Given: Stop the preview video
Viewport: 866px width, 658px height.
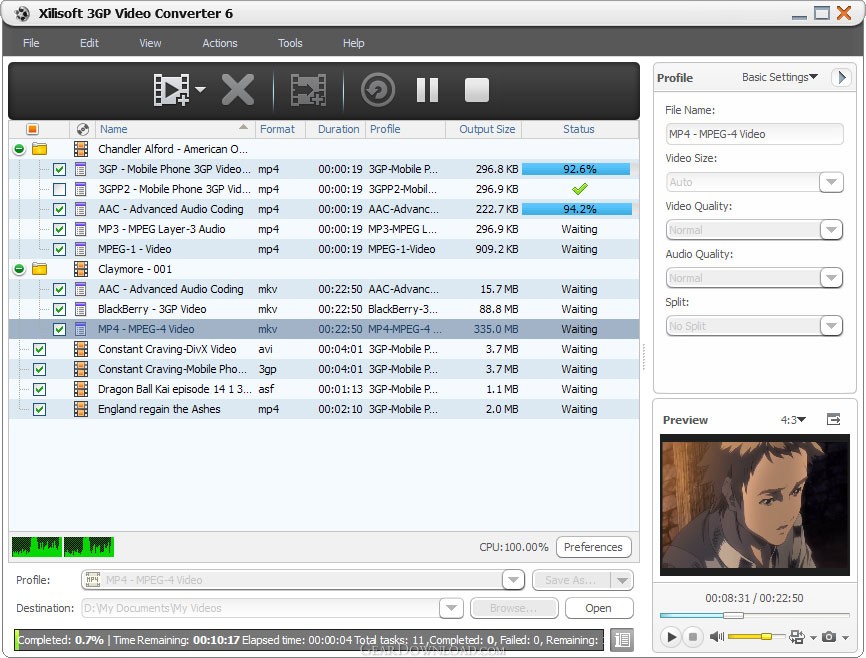Looking at the screenshot, I should tap(693, 636).
